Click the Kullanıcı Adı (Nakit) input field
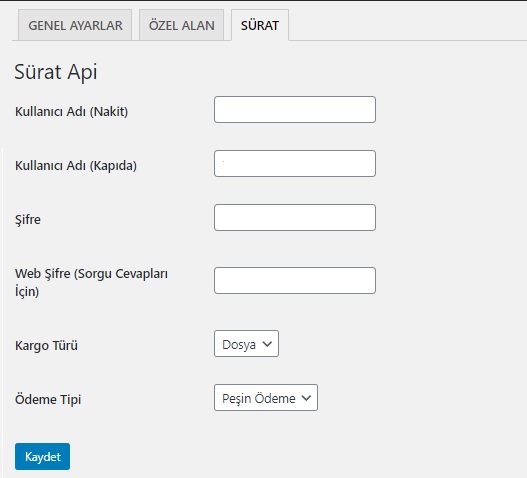 click(295, 110)
